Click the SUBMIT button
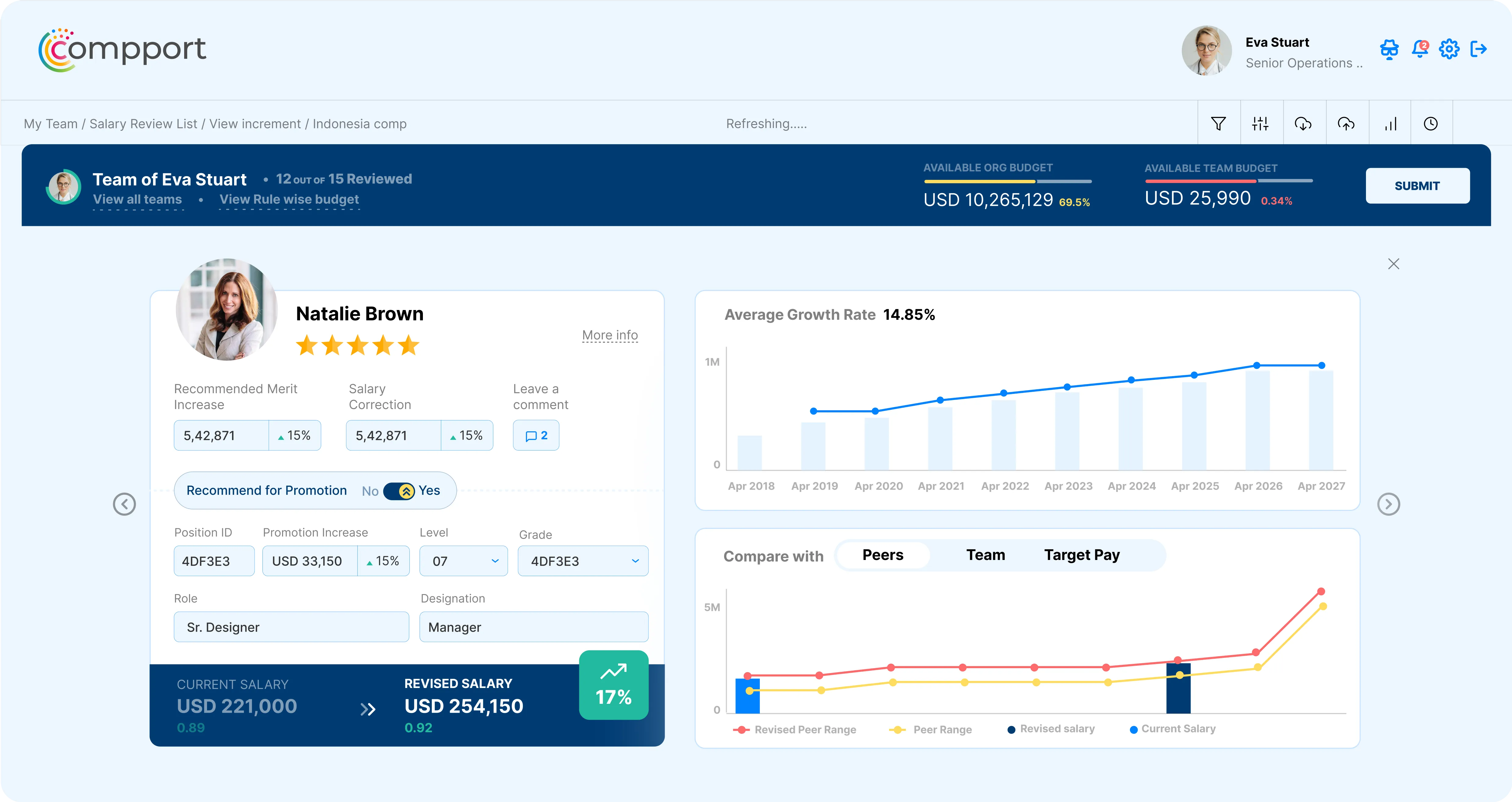 click(1417, 185)
